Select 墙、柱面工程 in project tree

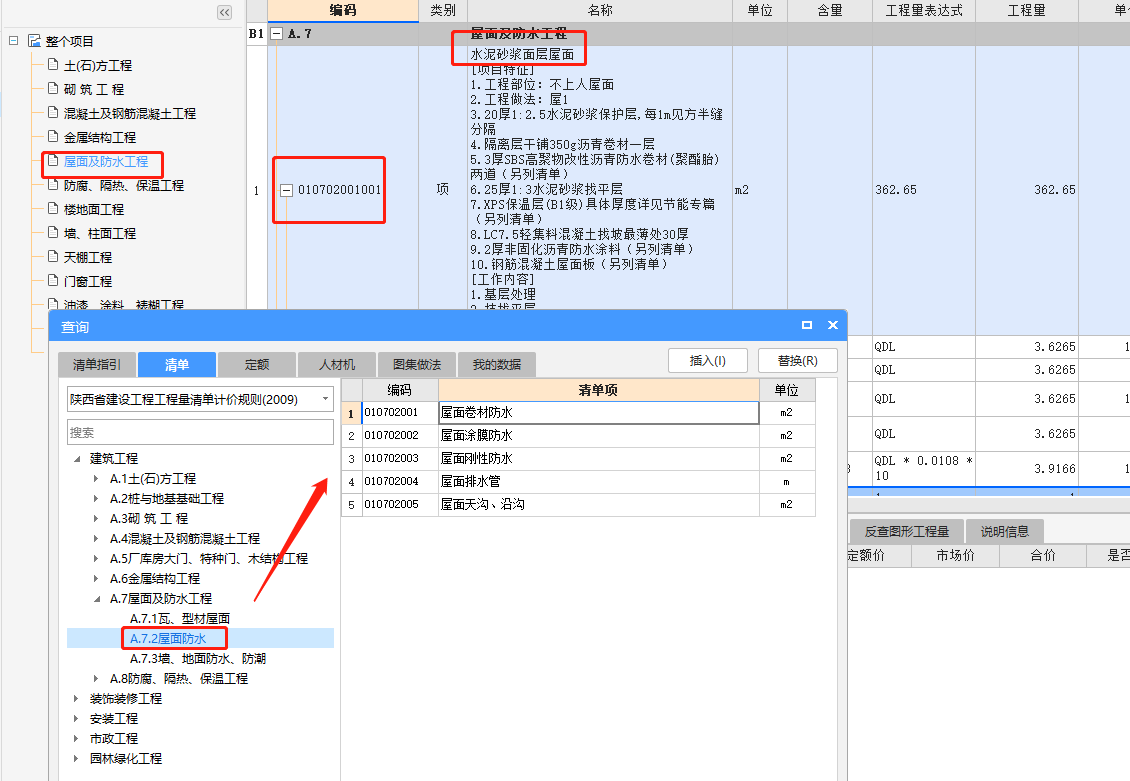click(99, 233)
